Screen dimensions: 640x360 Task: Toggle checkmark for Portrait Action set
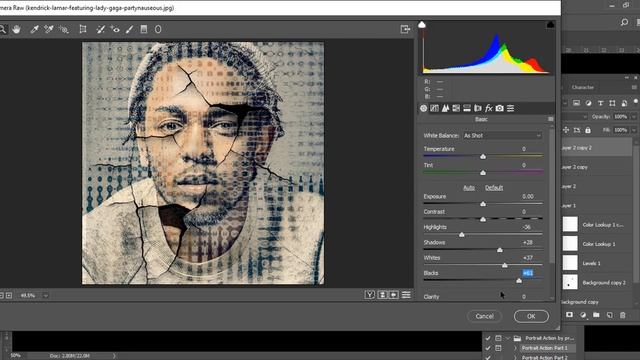(x=488, y=338)
